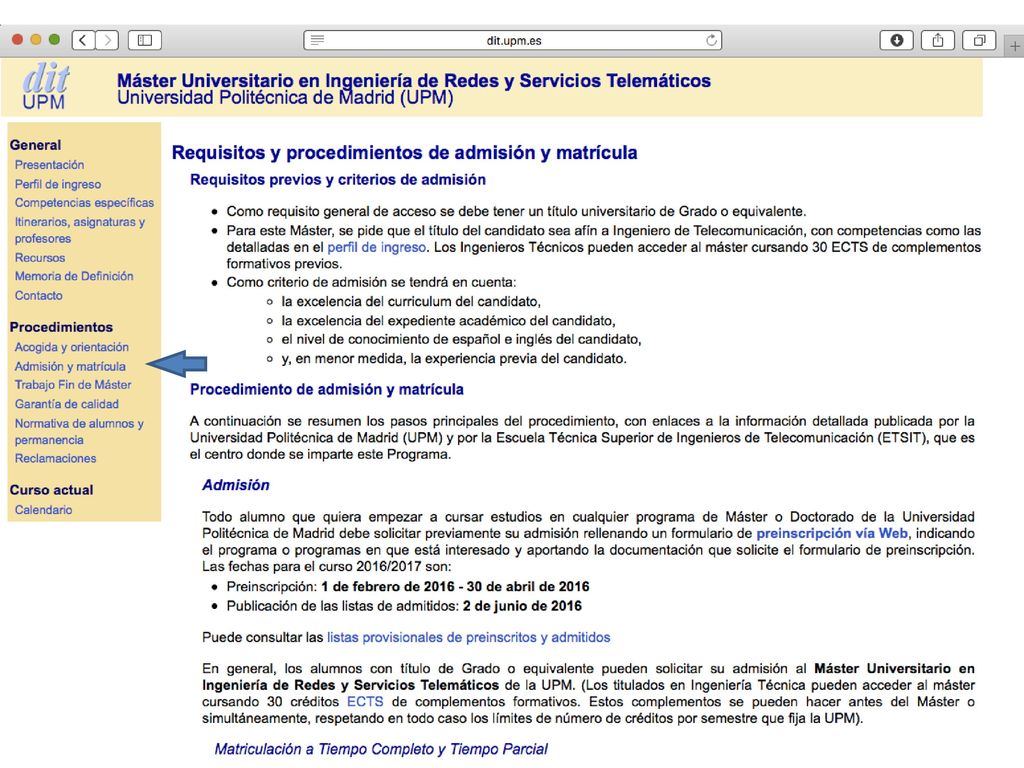1024x768 pixels.
Task: Show all tabs with the tab overview button
Action: click(979, 40)
